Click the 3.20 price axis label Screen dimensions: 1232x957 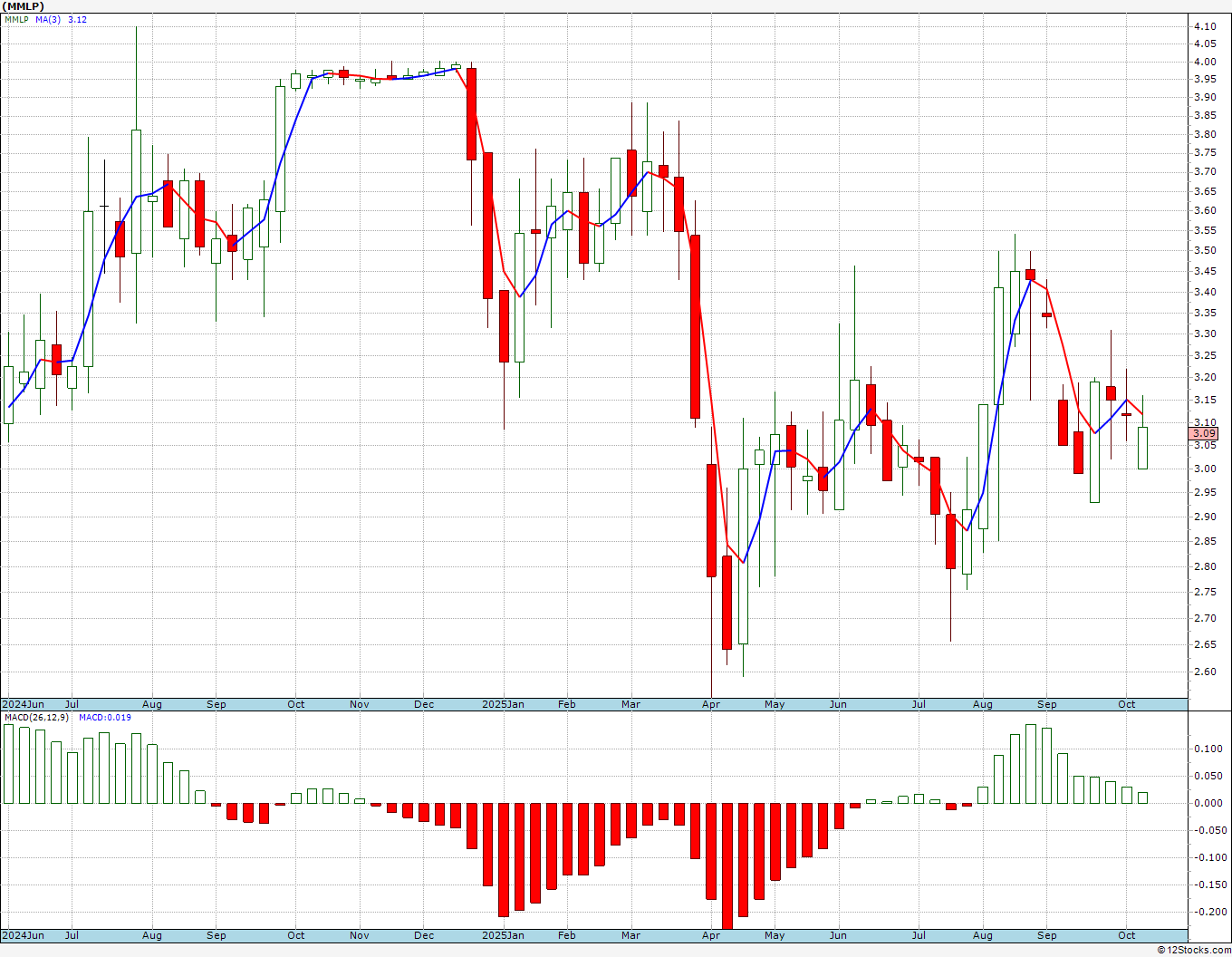click(1205, 377)
